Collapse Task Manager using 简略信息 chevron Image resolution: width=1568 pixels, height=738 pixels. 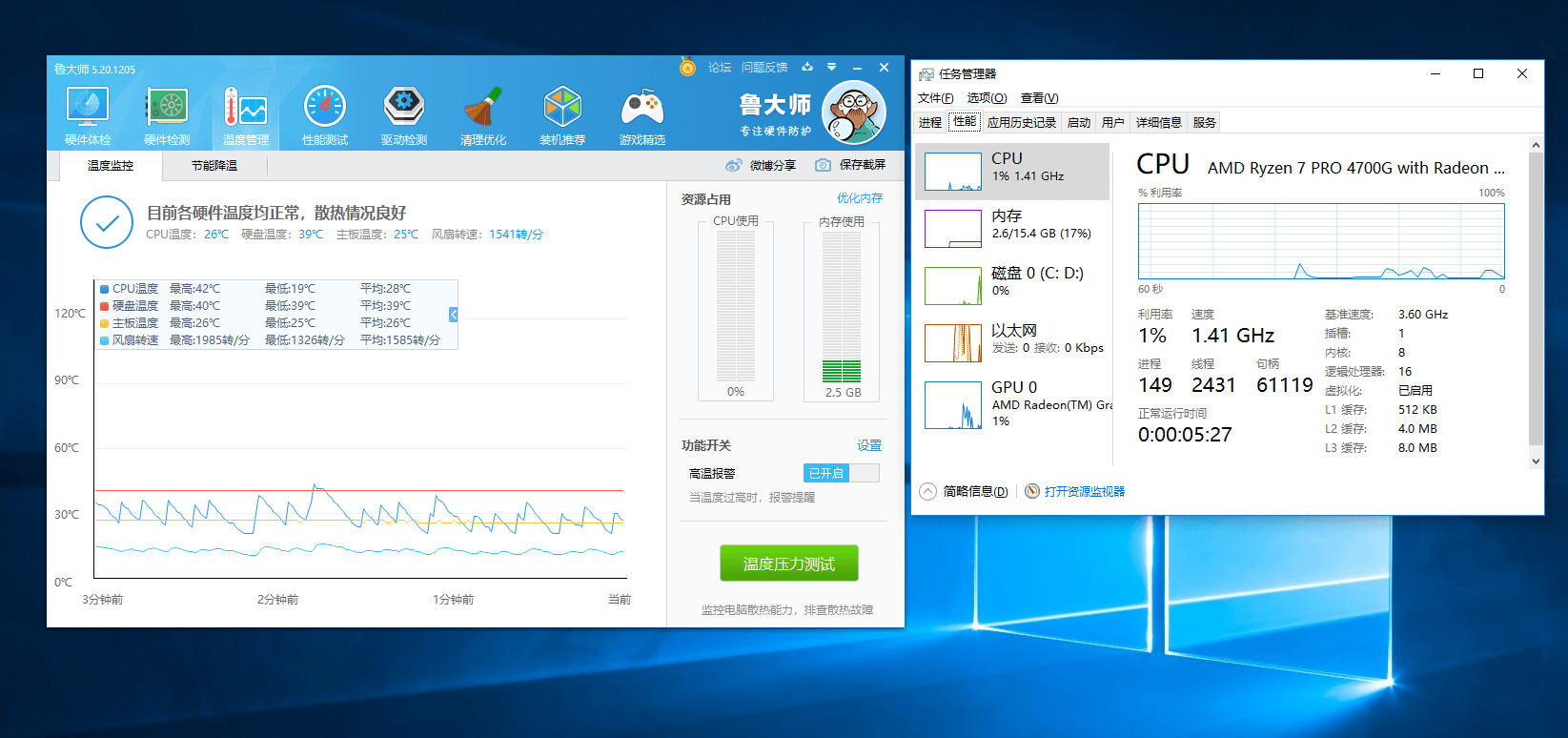(927, 491)
